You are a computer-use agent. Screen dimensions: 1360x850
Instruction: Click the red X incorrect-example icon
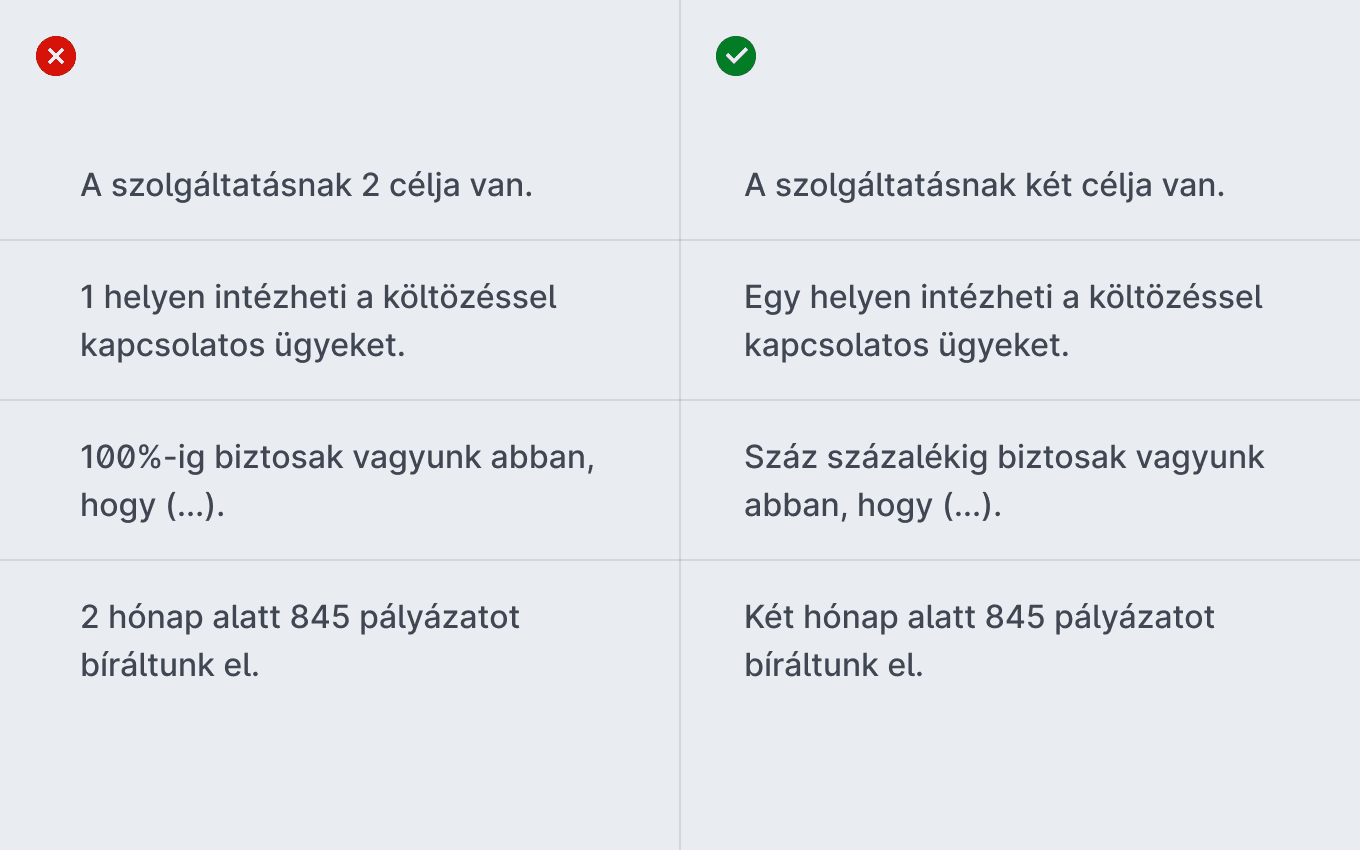pos(56,56)
